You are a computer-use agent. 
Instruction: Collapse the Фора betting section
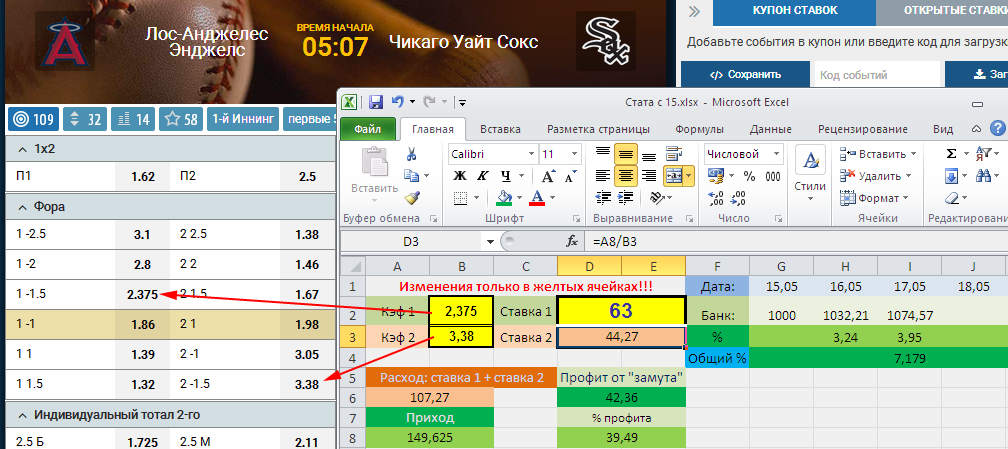[20, 207]
